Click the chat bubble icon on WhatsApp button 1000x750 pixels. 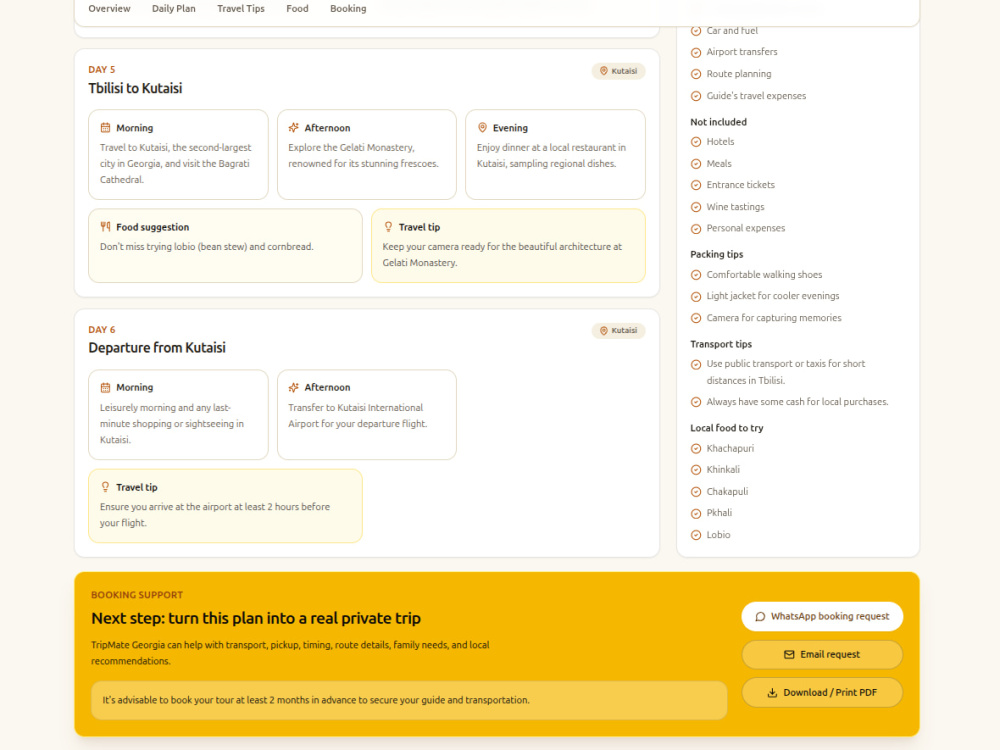(760, 617)
